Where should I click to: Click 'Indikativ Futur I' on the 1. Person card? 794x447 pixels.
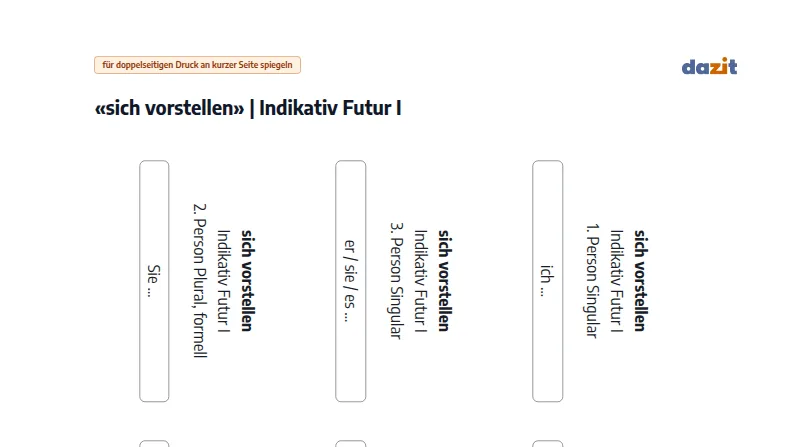(x=616, y=281)
